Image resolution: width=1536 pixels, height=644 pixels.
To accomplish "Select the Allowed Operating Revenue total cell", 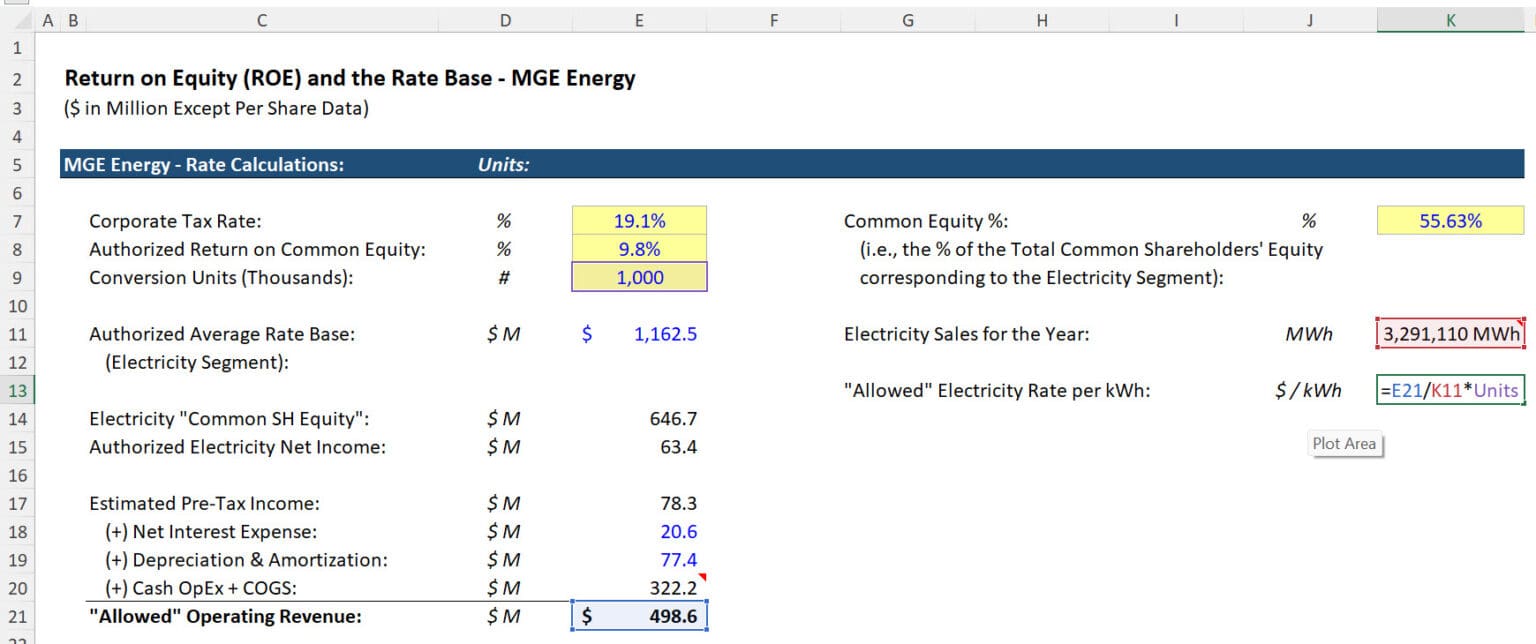I will [639, 616].
